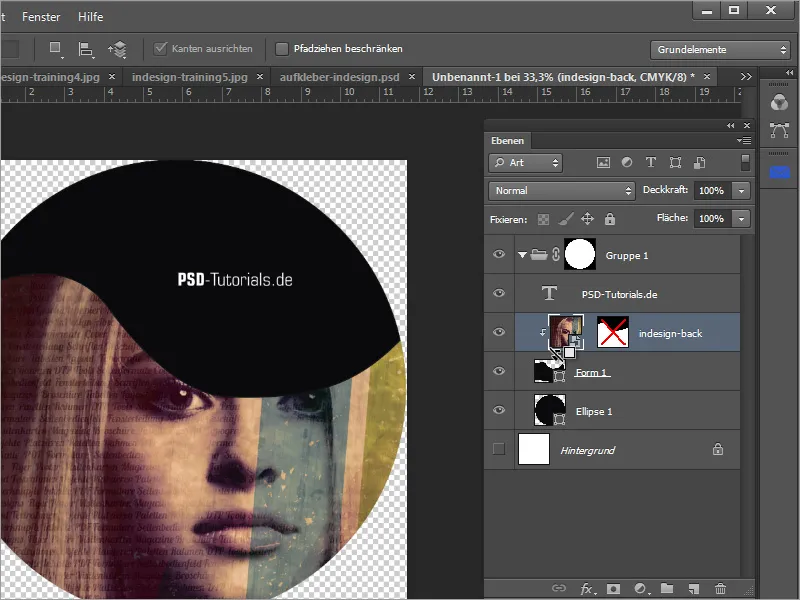Select the Ebenen panel tab
800x600 pixels.
pyautogui.click(x=507, y=141)
